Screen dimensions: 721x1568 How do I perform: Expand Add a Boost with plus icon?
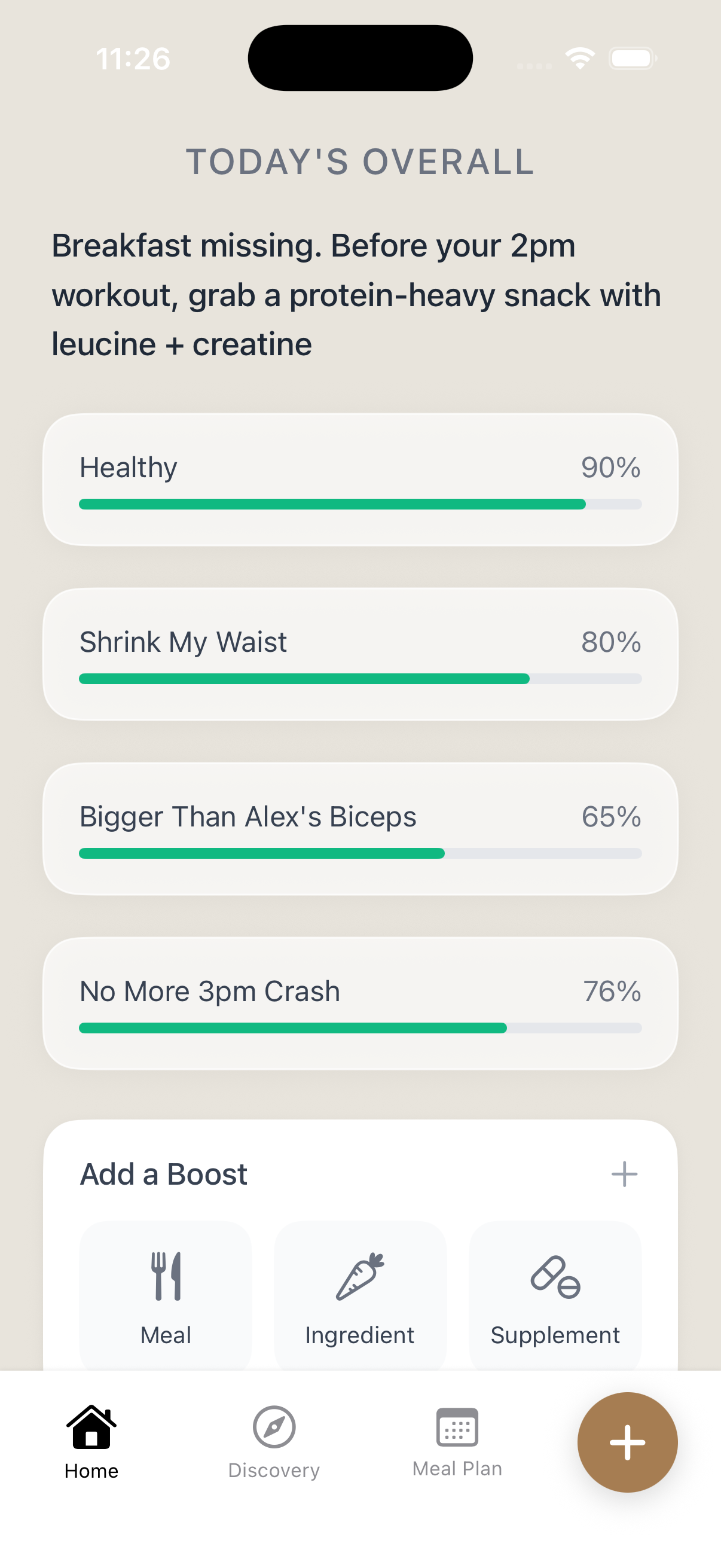click(624, 1174)
